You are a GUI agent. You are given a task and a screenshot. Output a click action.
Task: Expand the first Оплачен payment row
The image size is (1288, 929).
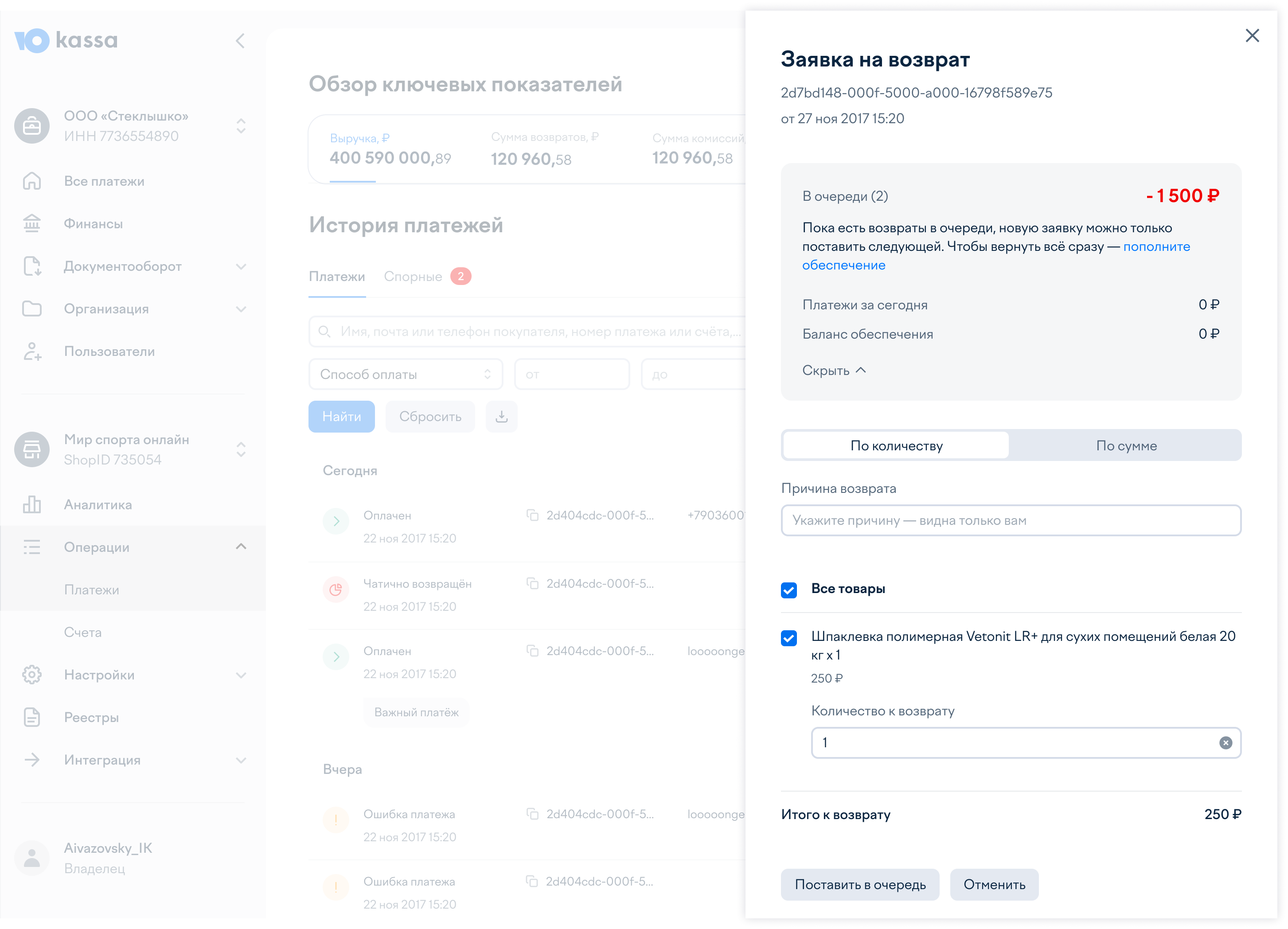click(336, 521)
